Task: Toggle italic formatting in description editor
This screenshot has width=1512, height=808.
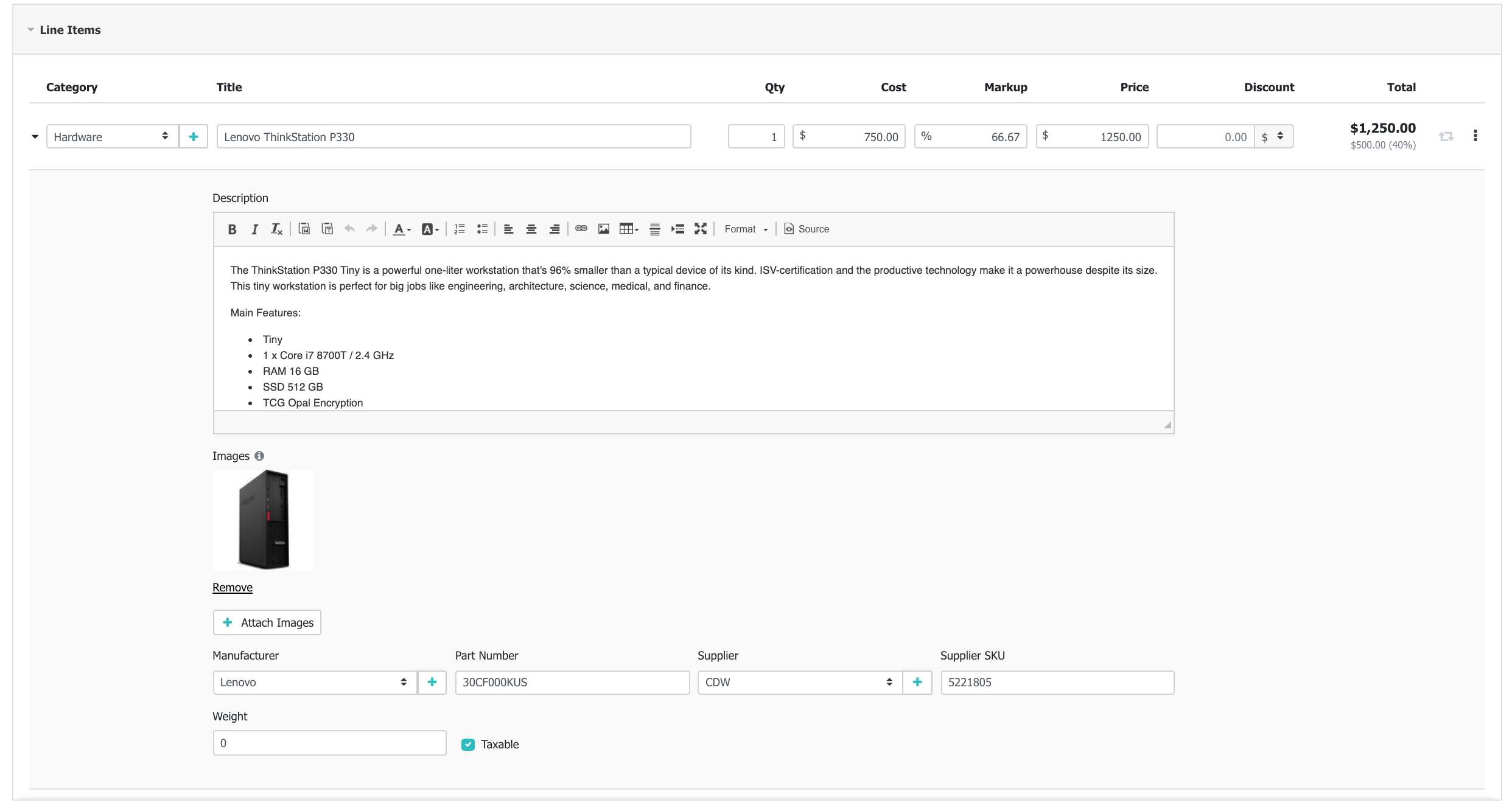Action: click(254, 229)
